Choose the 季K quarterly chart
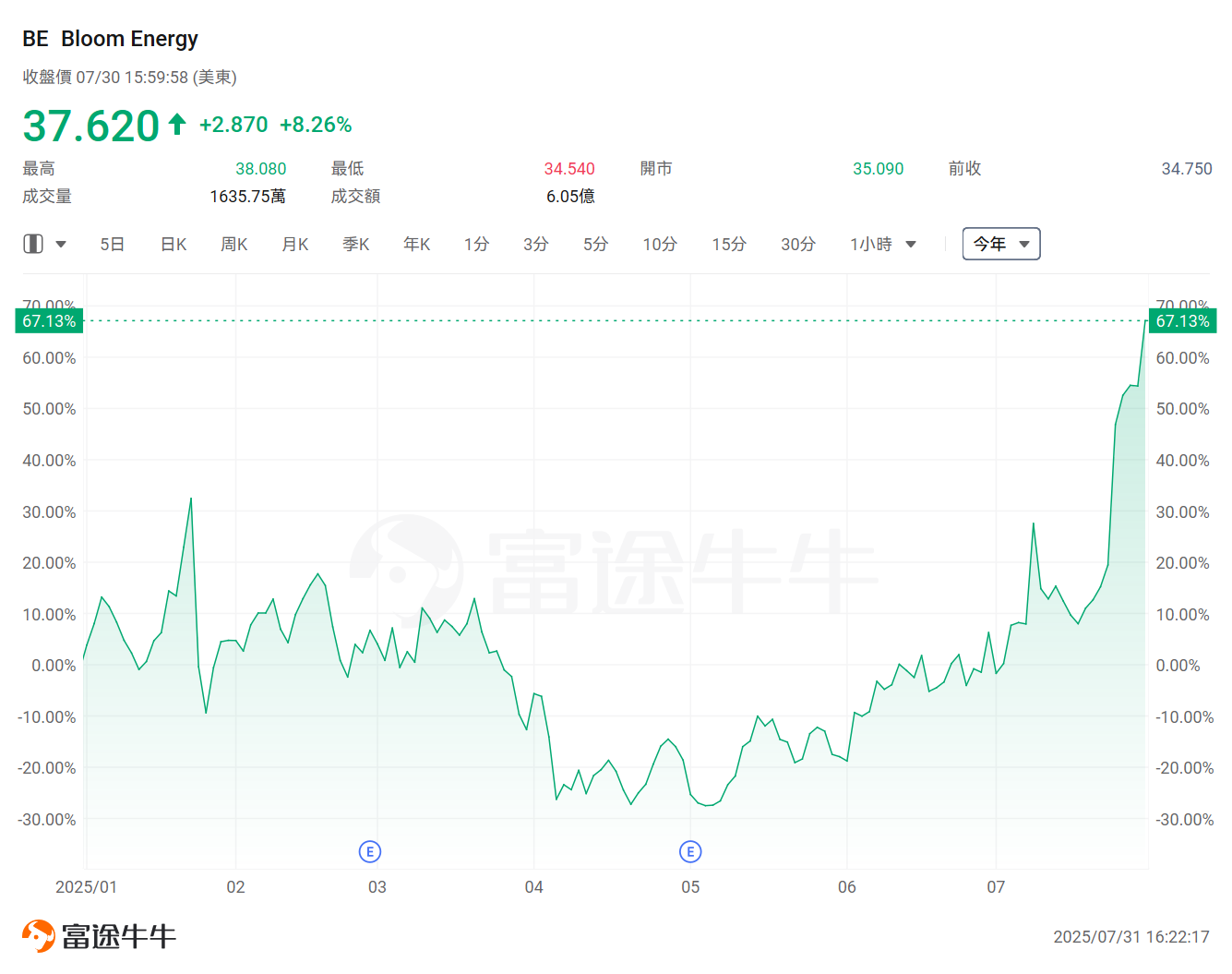Viewport: 1232px width, 974px height. pyautogui.click(x=356, y=245)
